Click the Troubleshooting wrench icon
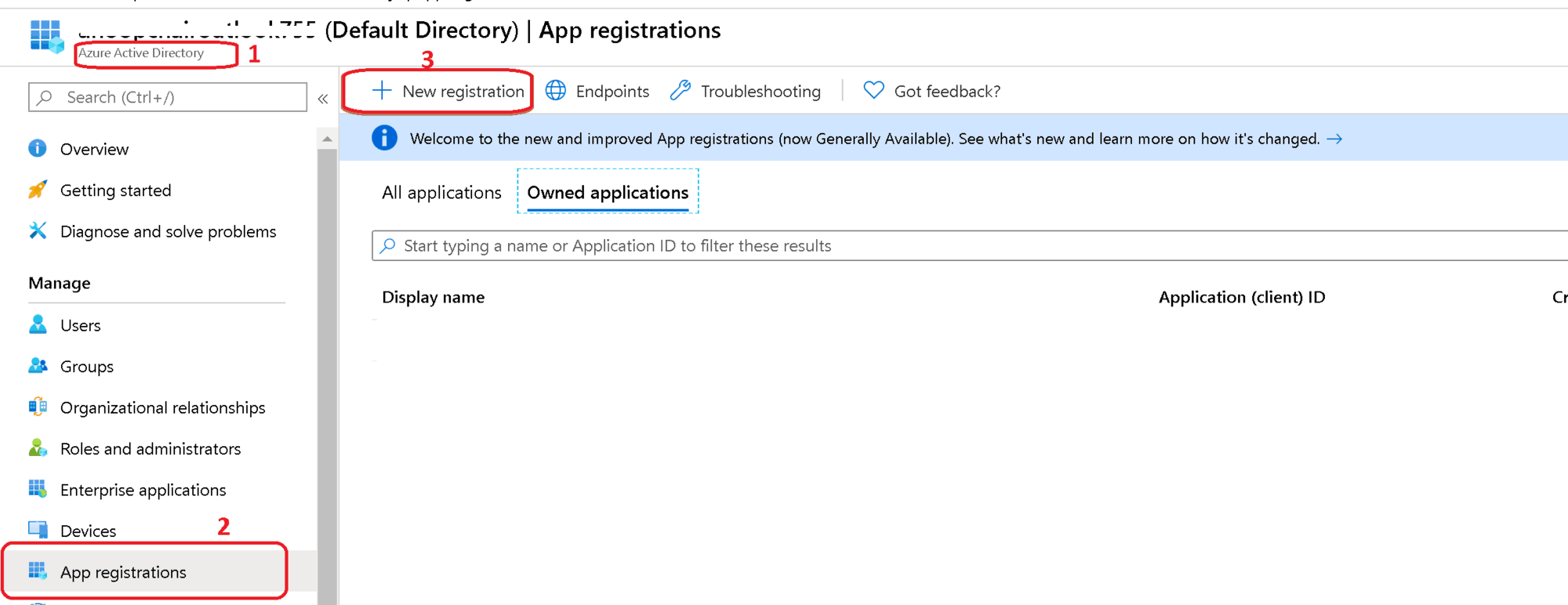The image size is (1568, 605). coord(681,90)
